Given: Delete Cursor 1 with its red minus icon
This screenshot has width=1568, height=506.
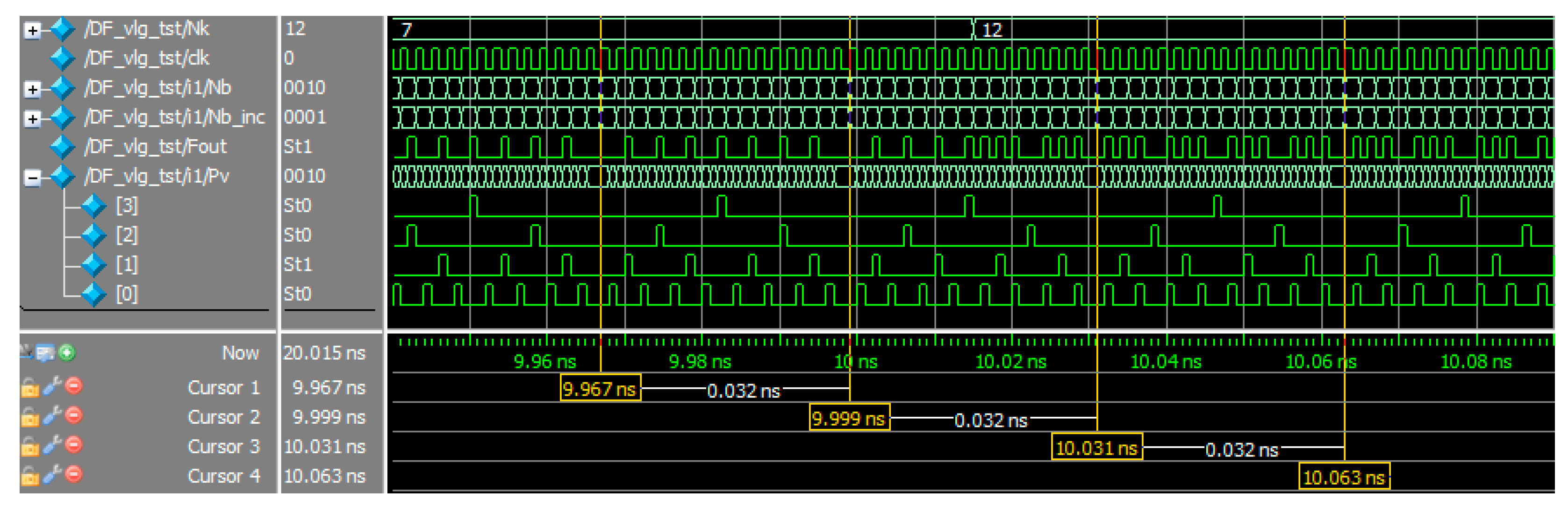Looking at the screenshot, I should (74, 386).
